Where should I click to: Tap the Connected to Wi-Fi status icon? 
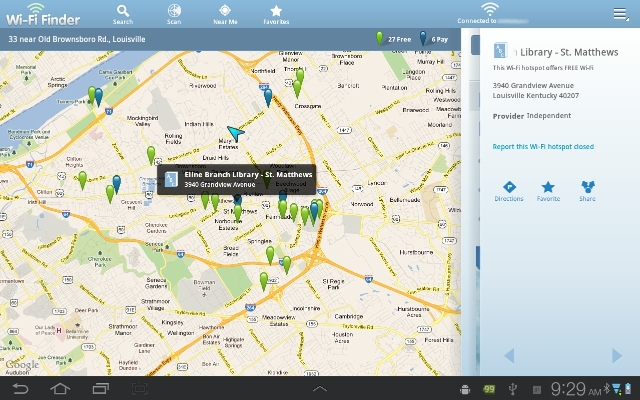(490, 9)
